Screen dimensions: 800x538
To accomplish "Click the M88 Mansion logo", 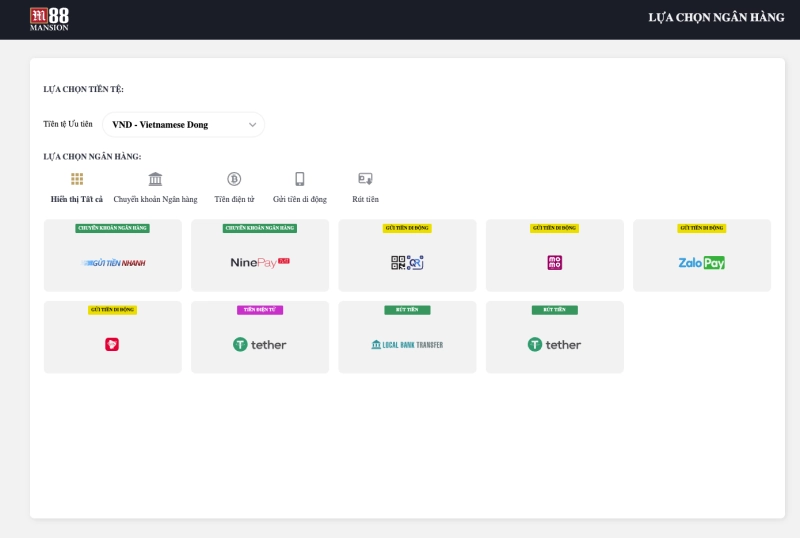I will (49, 19).
